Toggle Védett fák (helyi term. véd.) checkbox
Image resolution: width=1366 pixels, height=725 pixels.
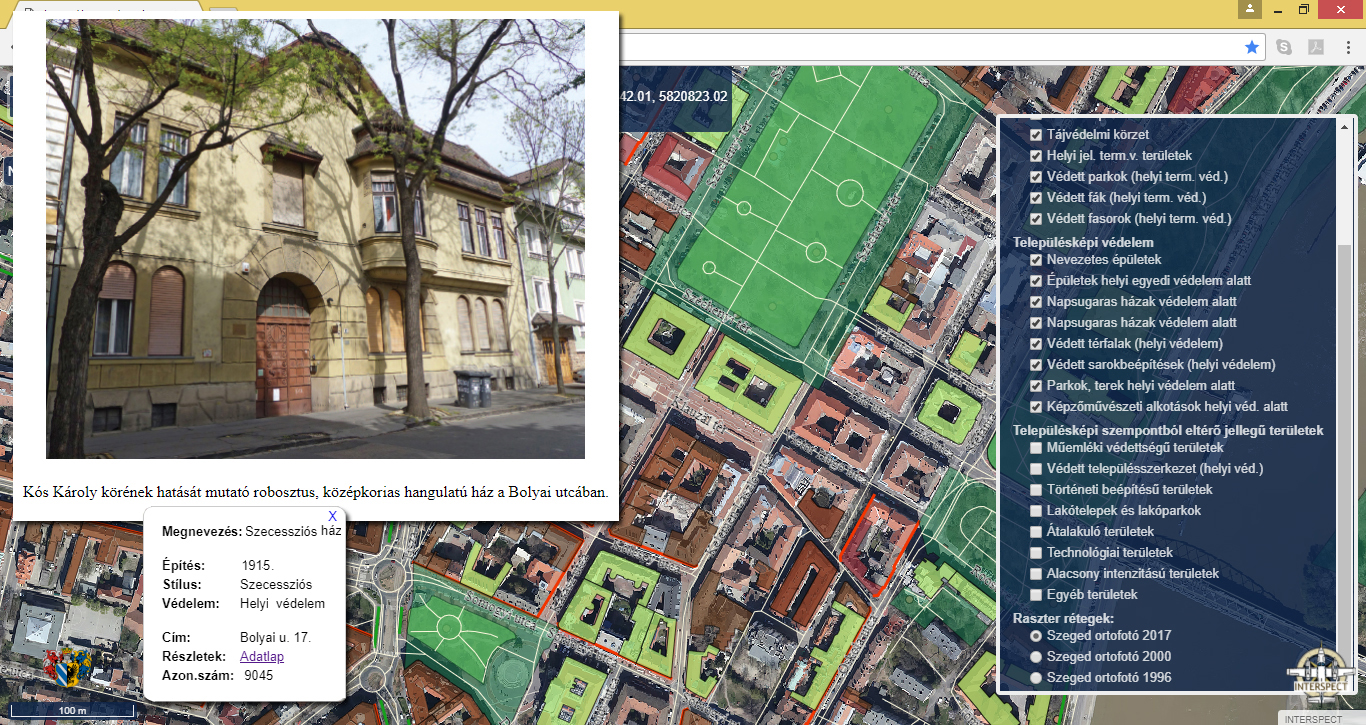[1037, 198]
